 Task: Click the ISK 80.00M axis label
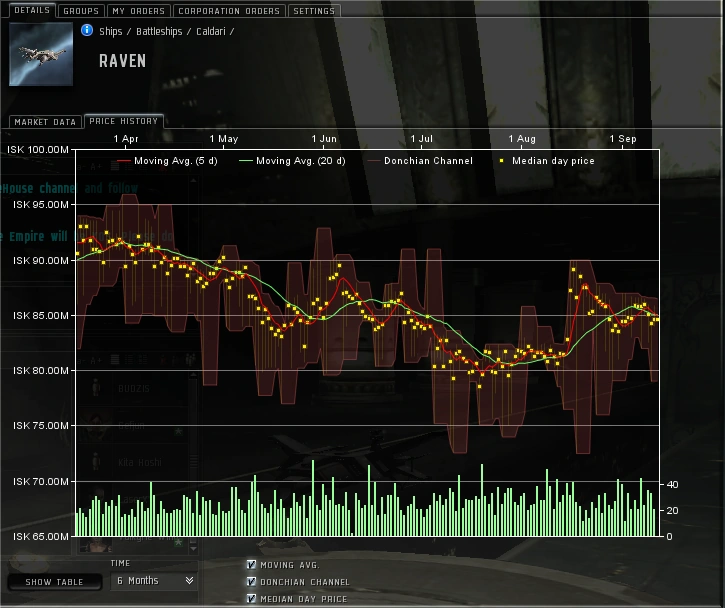(41, 370)
